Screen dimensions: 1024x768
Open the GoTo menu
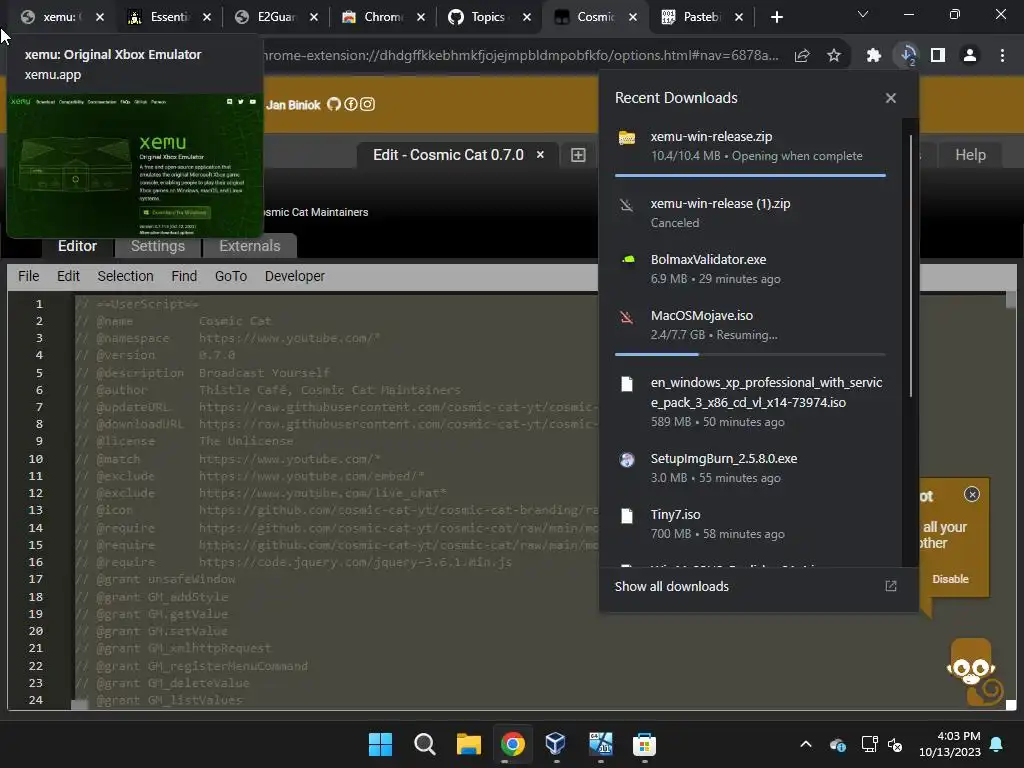coord(231,276)
